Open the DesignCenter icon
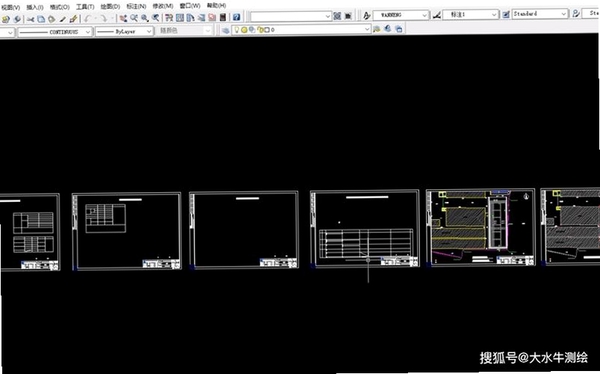600x374 pixels. click(180, 18)
